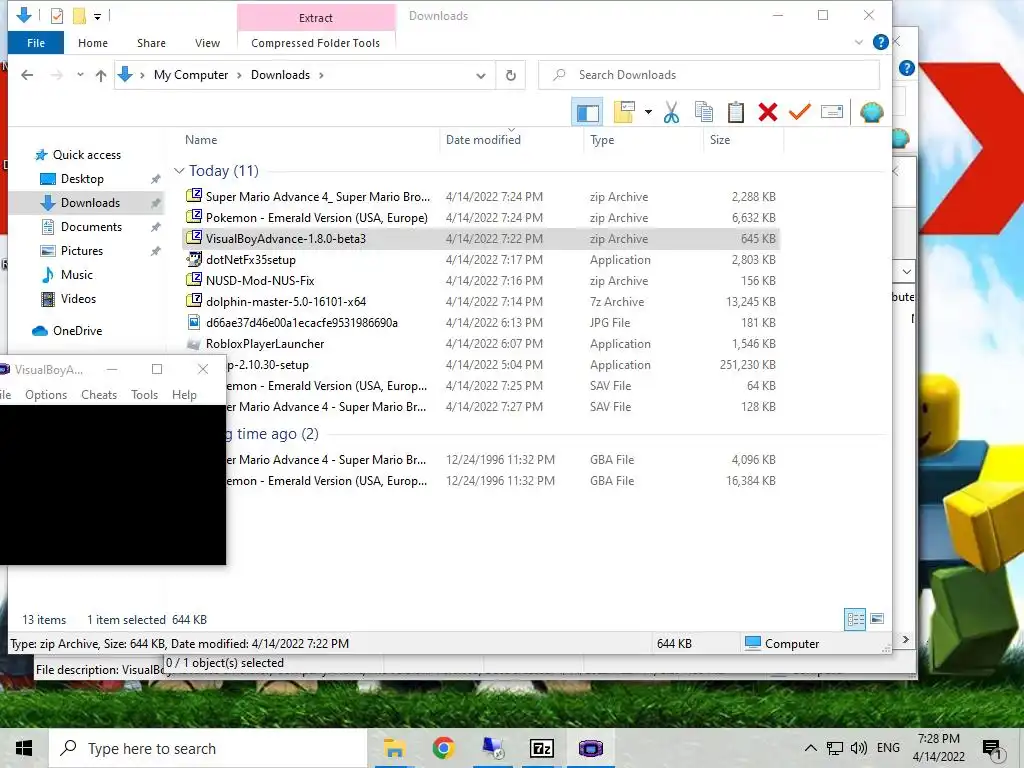Expand the ribbon with the chevron

(859, 42)
